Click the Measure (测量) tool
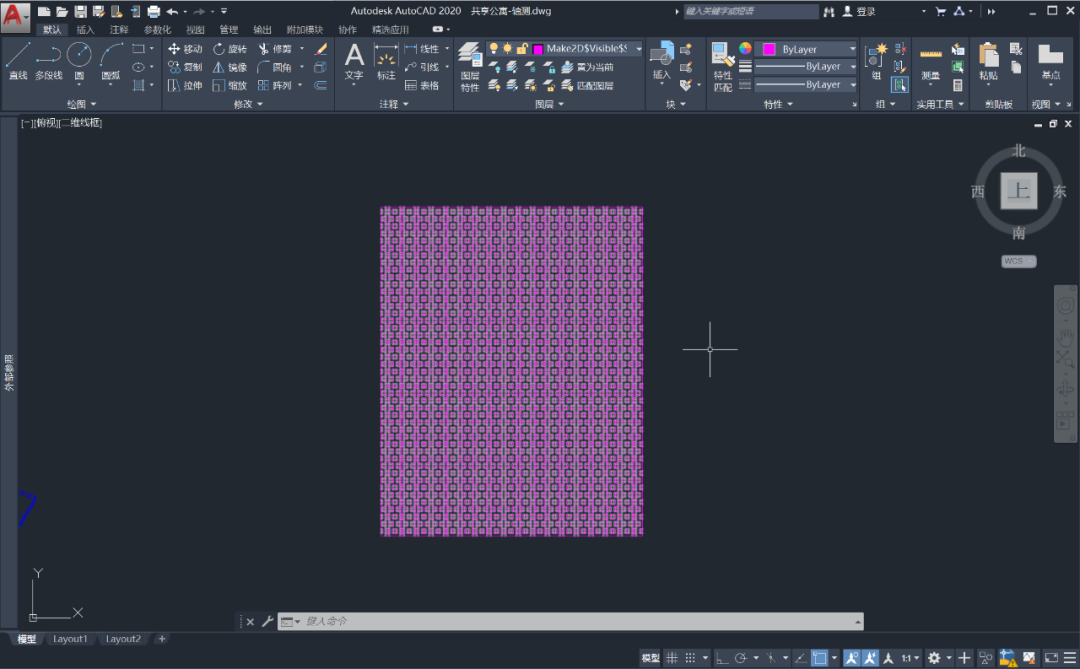Viewport: 1080px width, 669px height. pos(931,62)
